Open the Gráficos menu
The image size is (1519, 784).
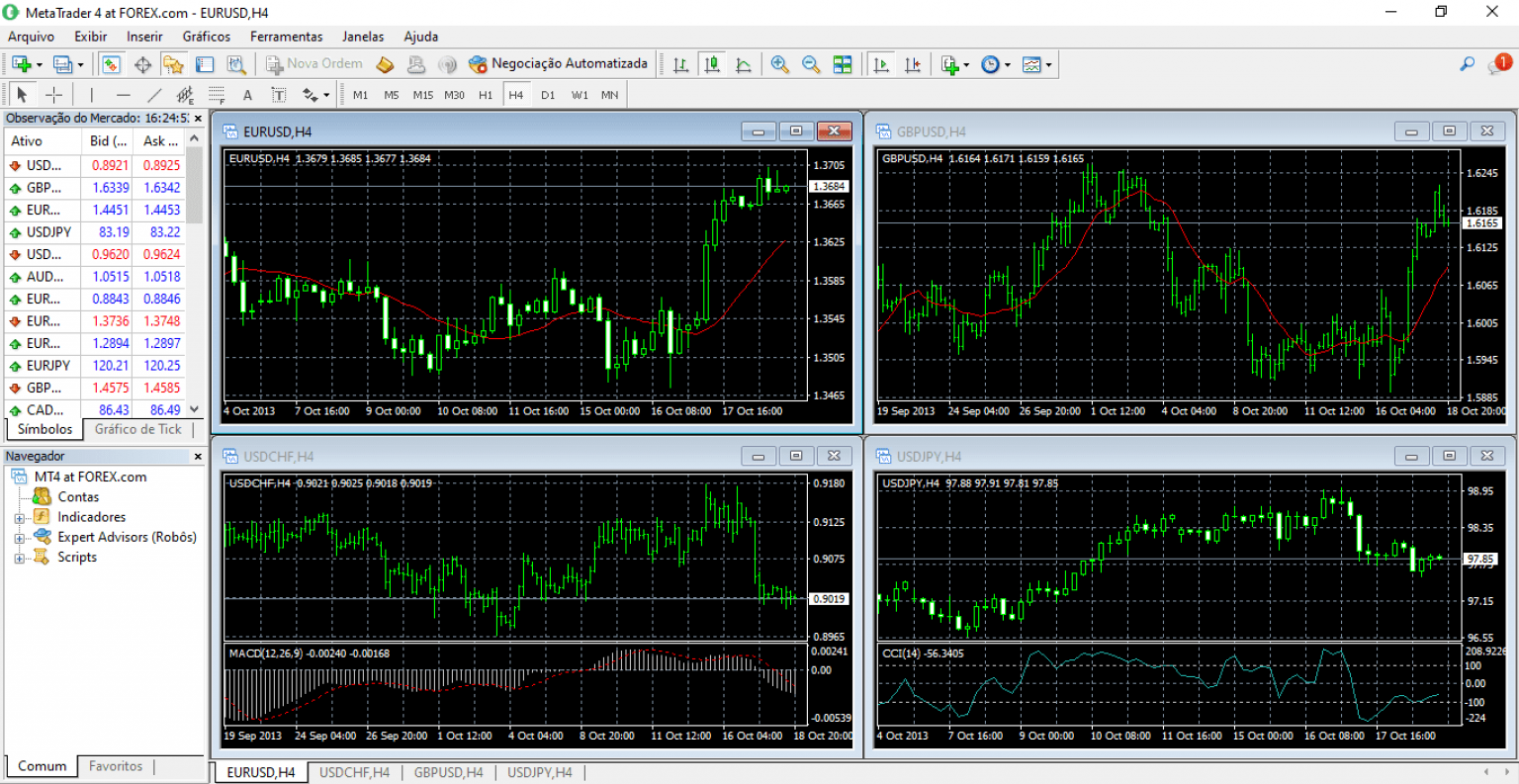coord(206,37)
